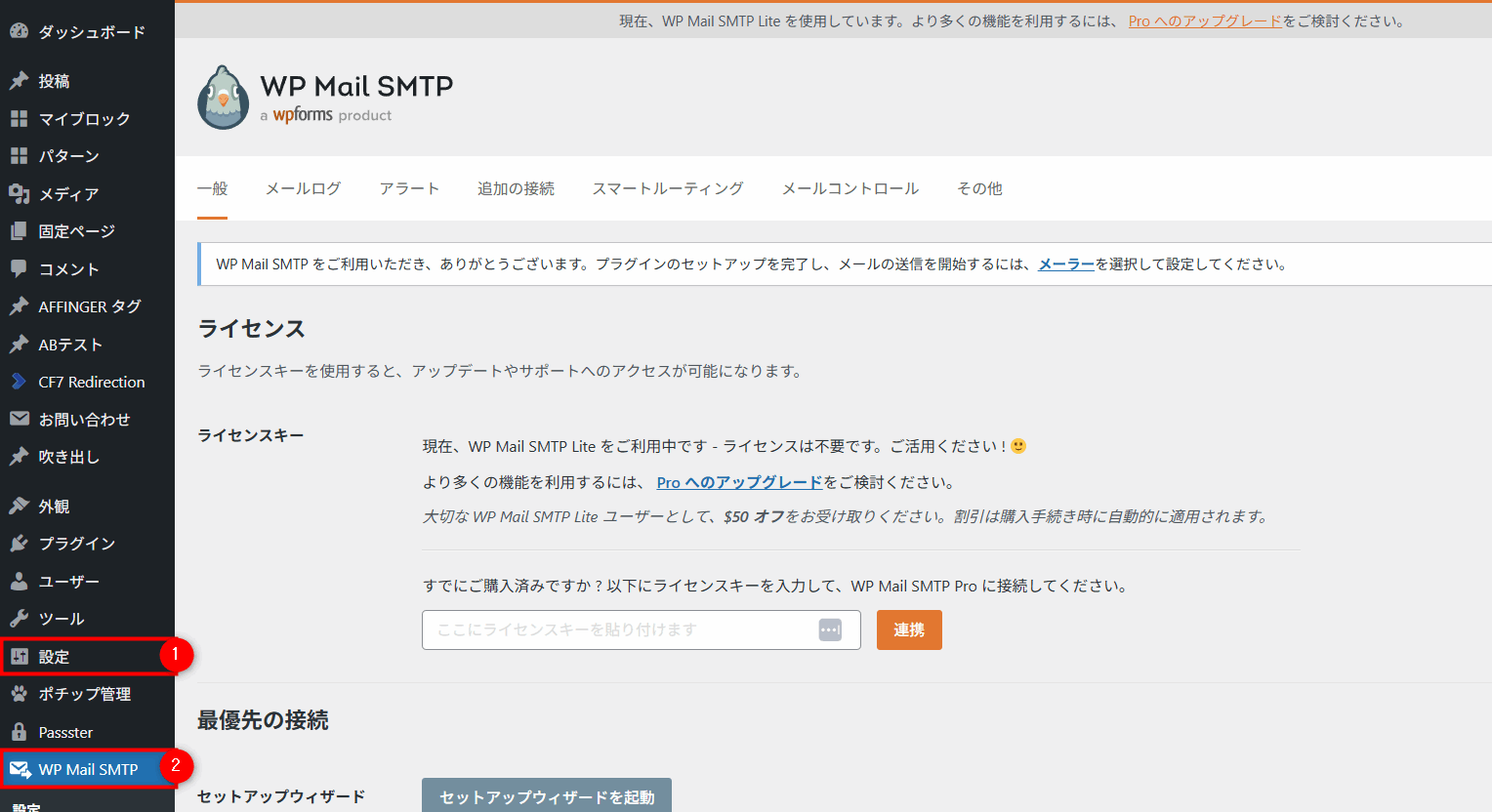The image size is (1492, 812).
Task: Click the パターン grid icon
Action: [x=19, y=155]
